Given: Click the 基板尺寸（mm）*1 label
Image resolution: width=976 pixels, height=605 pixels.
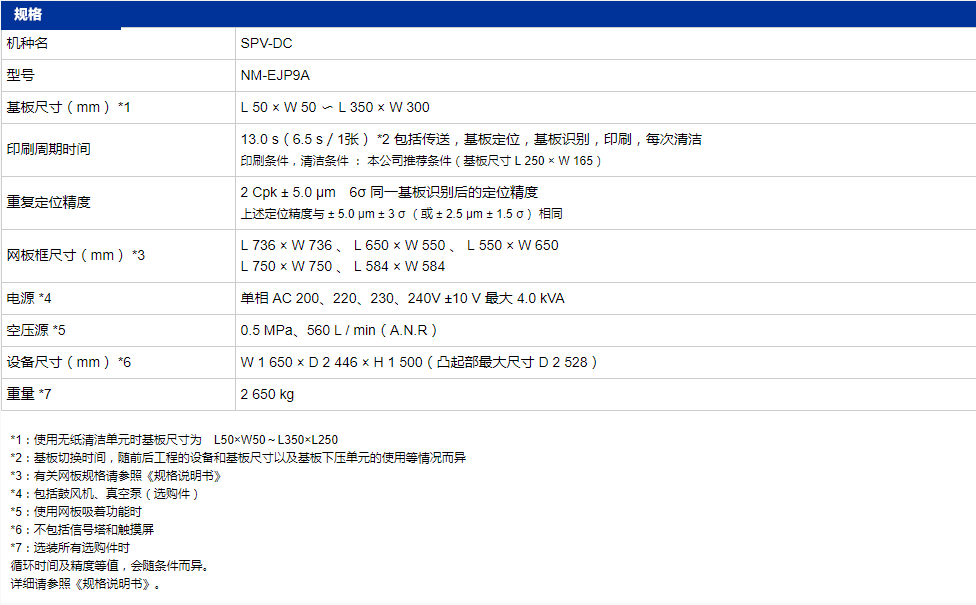Looking at the screenshot, I should [68, 107].
